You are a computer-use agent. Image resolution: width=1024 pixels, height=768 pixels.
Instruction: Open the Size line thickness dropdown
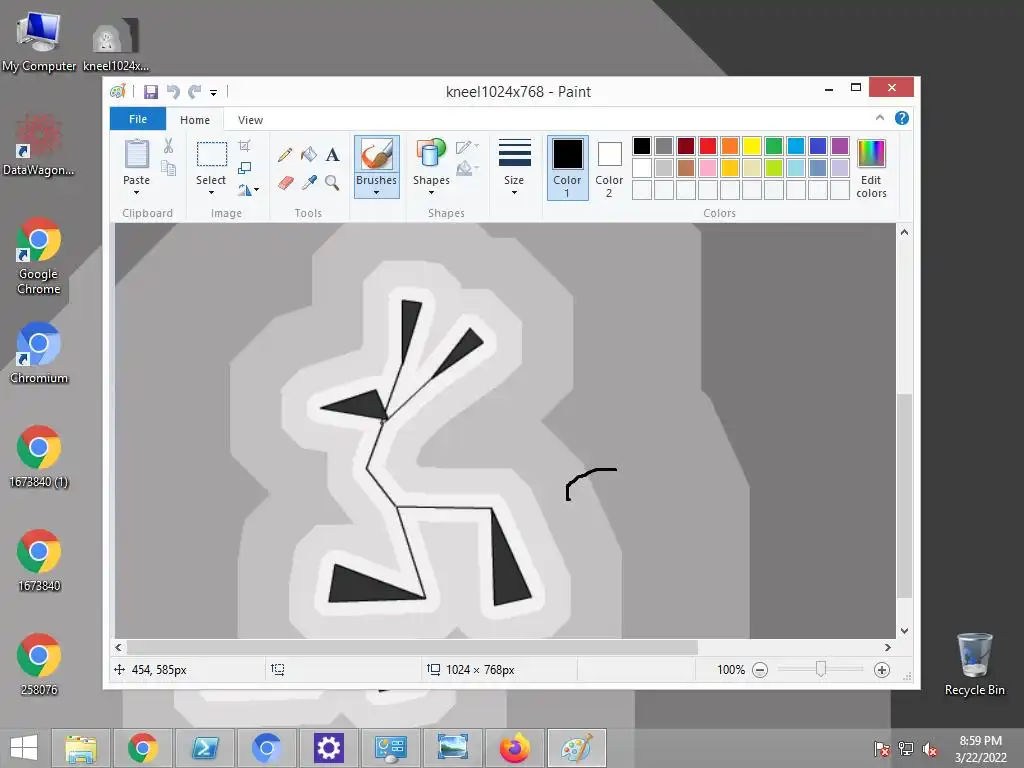coord(514,167)
